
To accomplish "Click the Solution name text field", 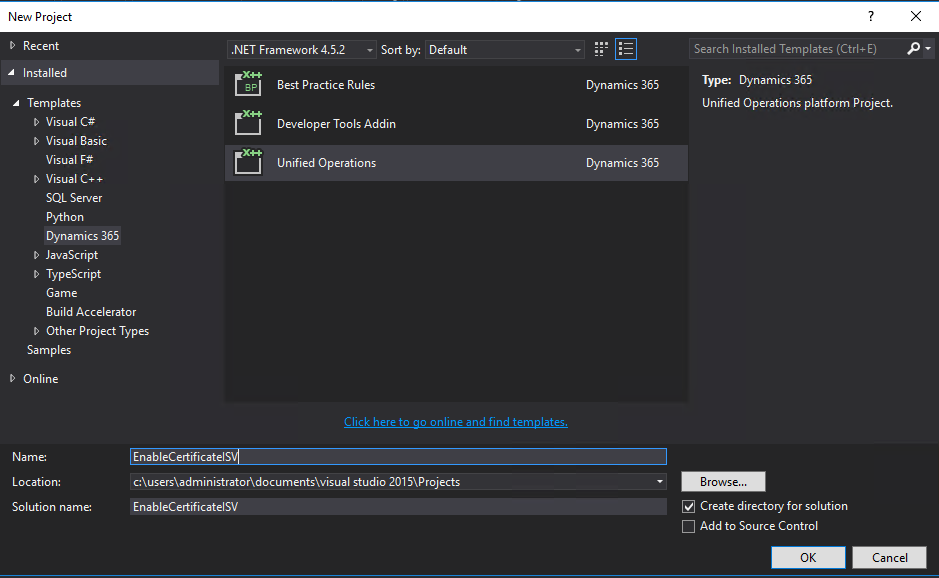I will tap(398, 507).
